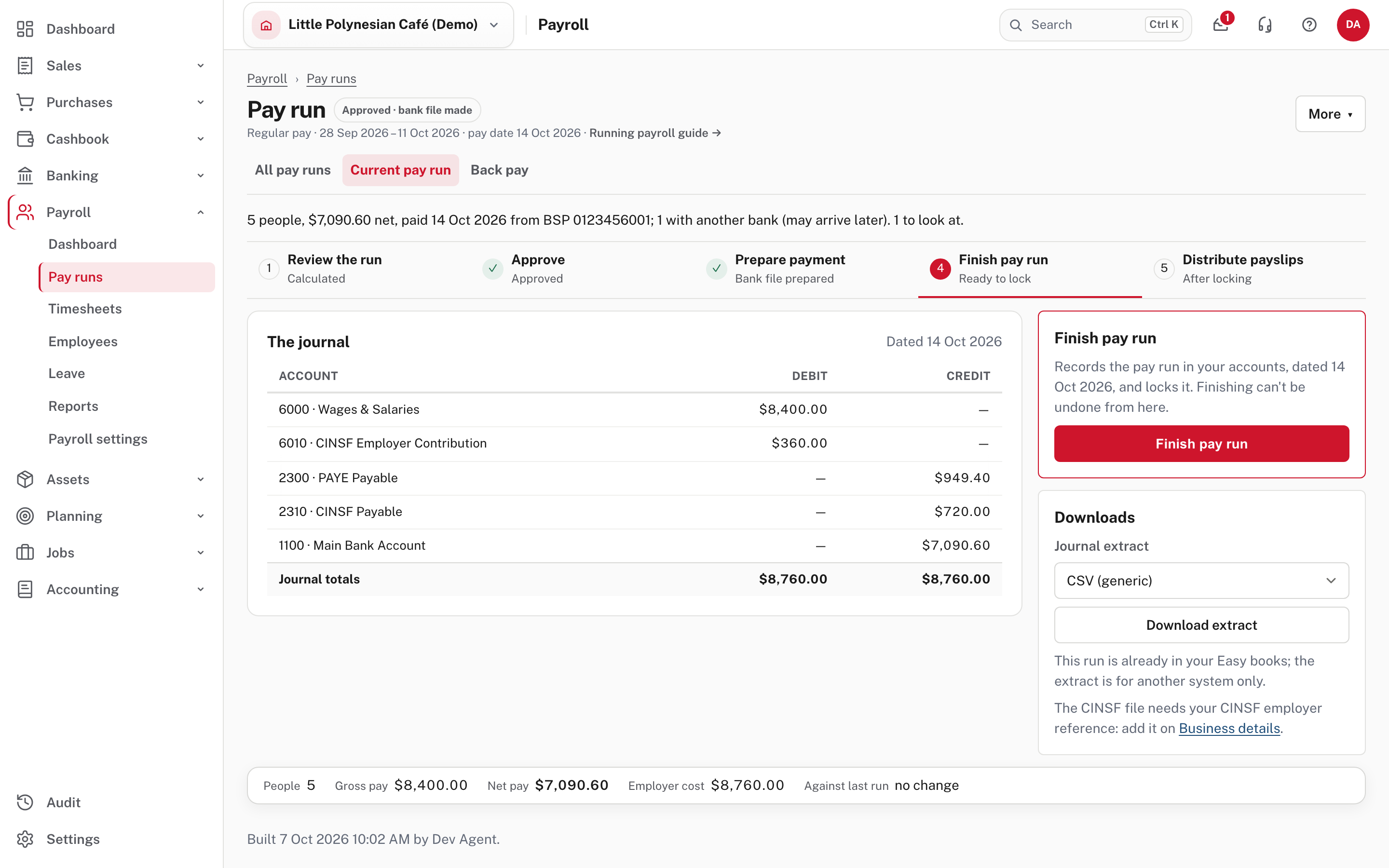The height and width of the screenshot is (868, 1389).
Task: Open the Journal extract CSV dropdown
Action: (x=1201, y=581)
